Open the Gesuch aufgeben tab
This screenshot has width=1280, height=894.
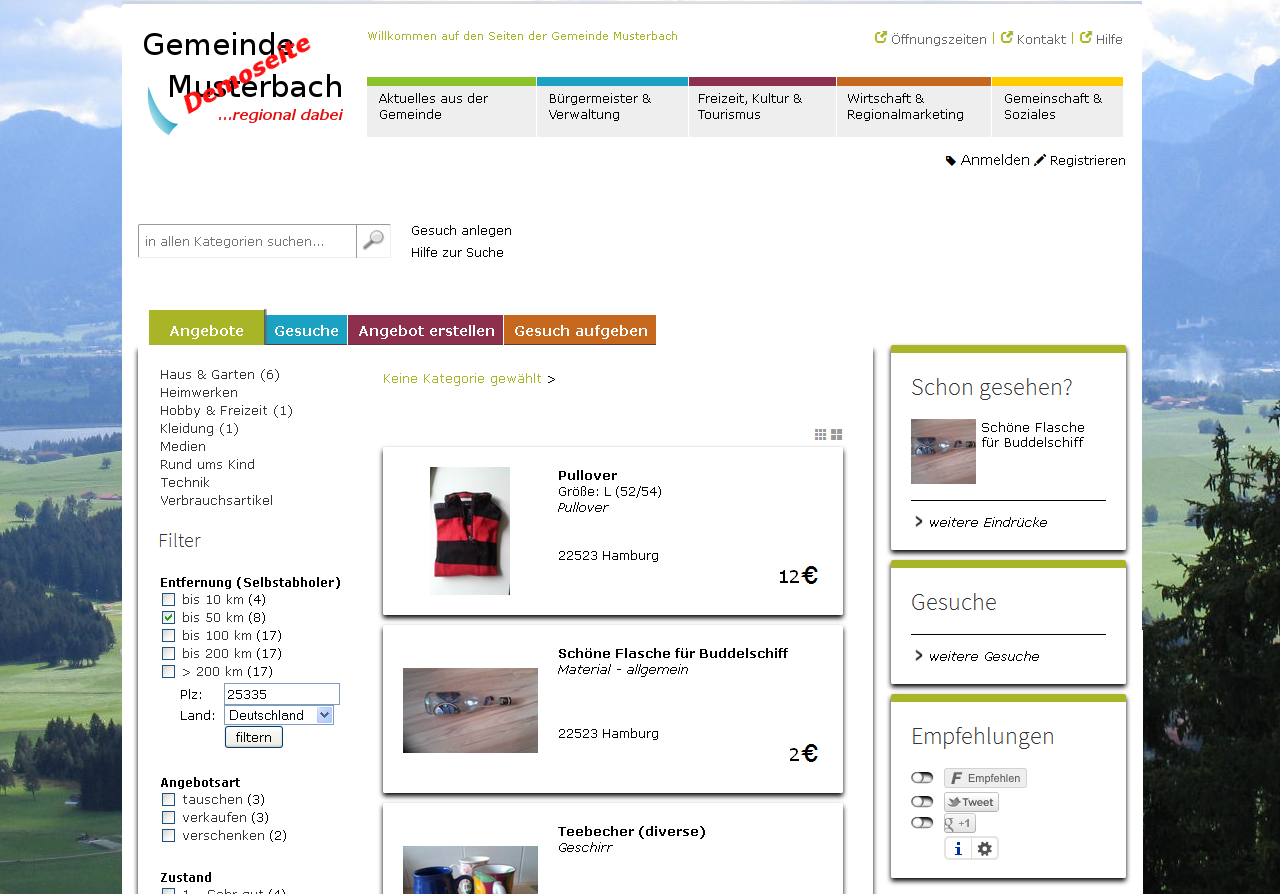580,330
